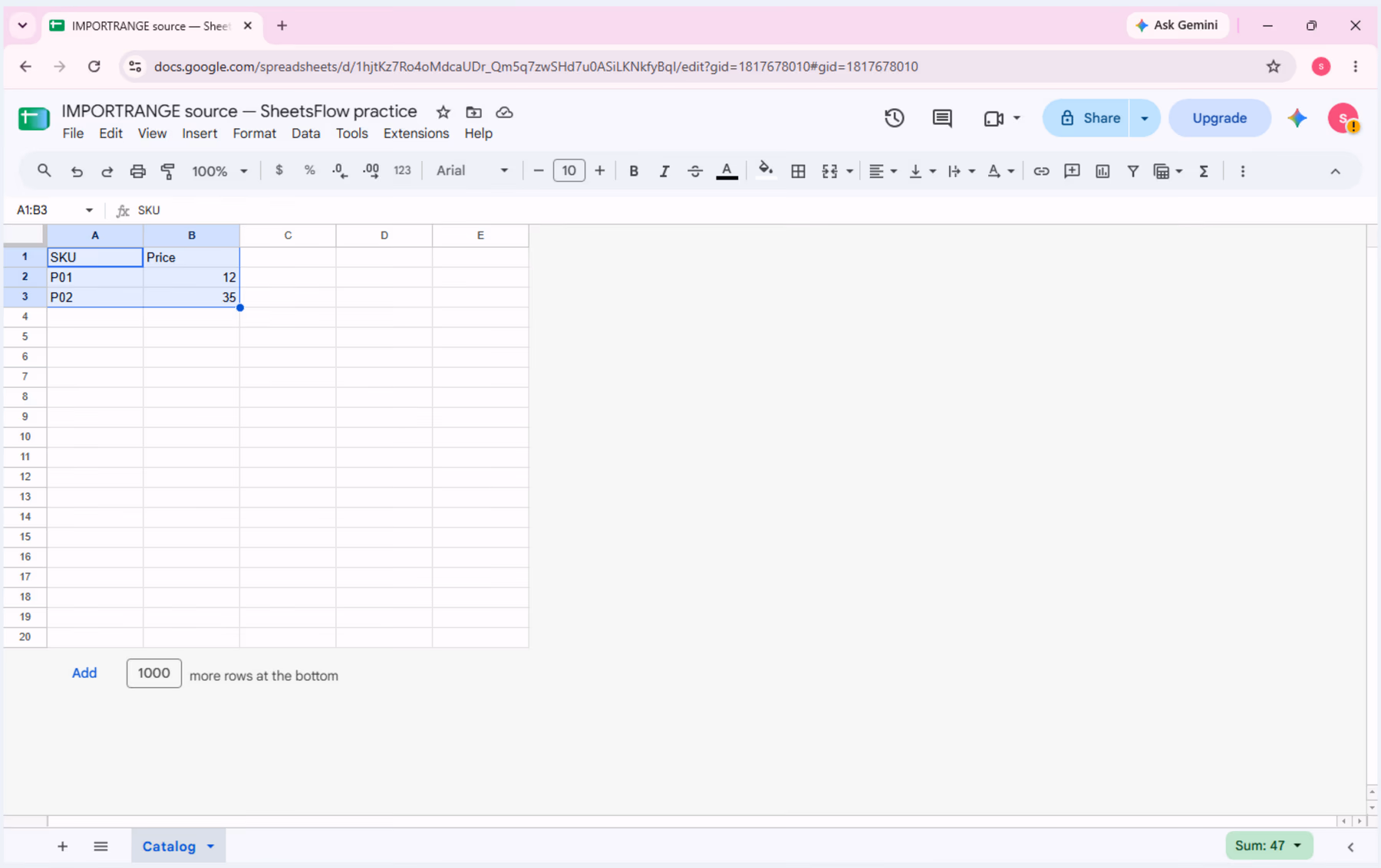Expand the Share options arrow

pyautogui.click(x=1145, y=118)
